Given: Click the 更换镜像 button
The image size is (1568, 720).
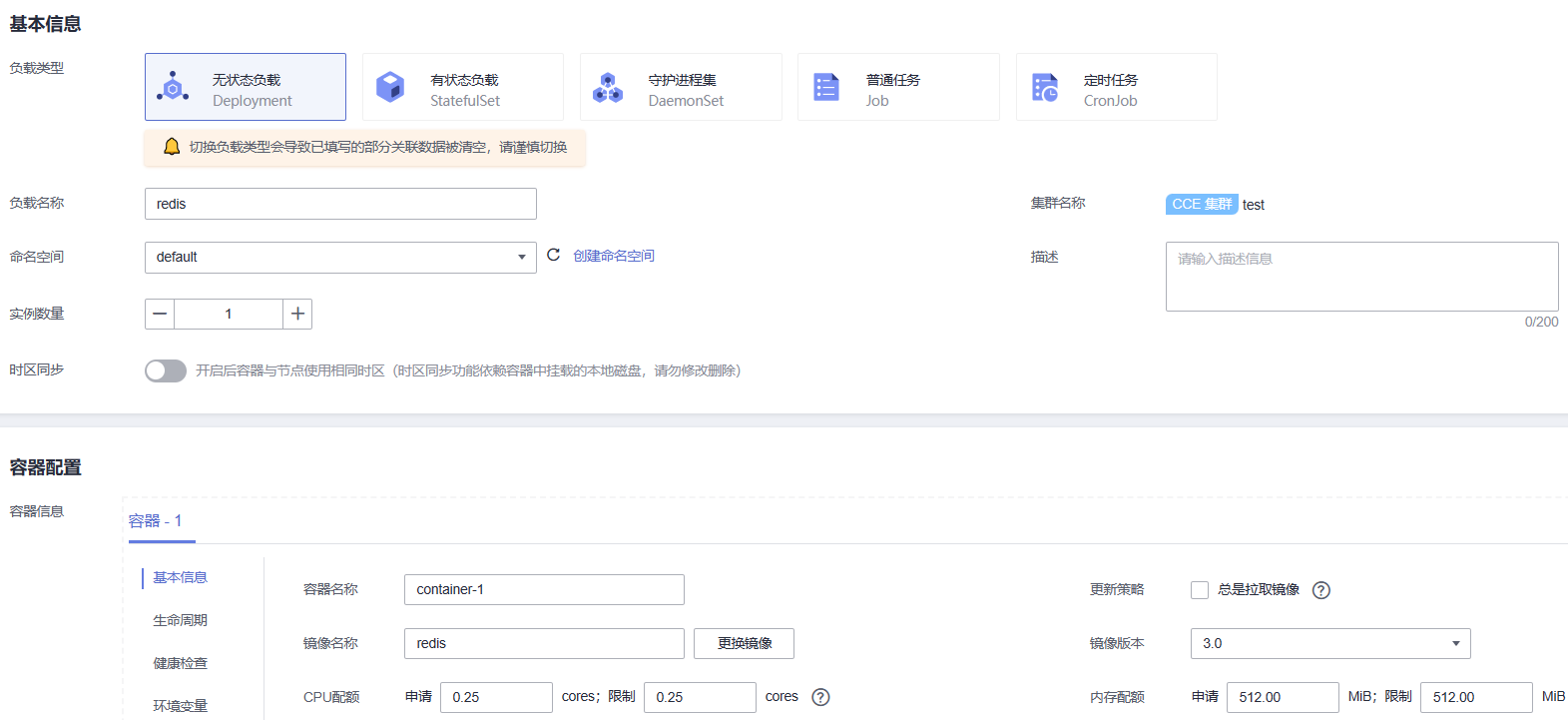Looking at the screenshot, I should click(744, 643).
